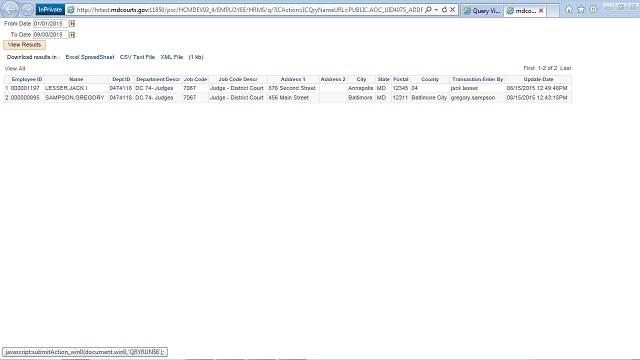Download results as CSV Text File
640x360 pixels.
[137, 57]
